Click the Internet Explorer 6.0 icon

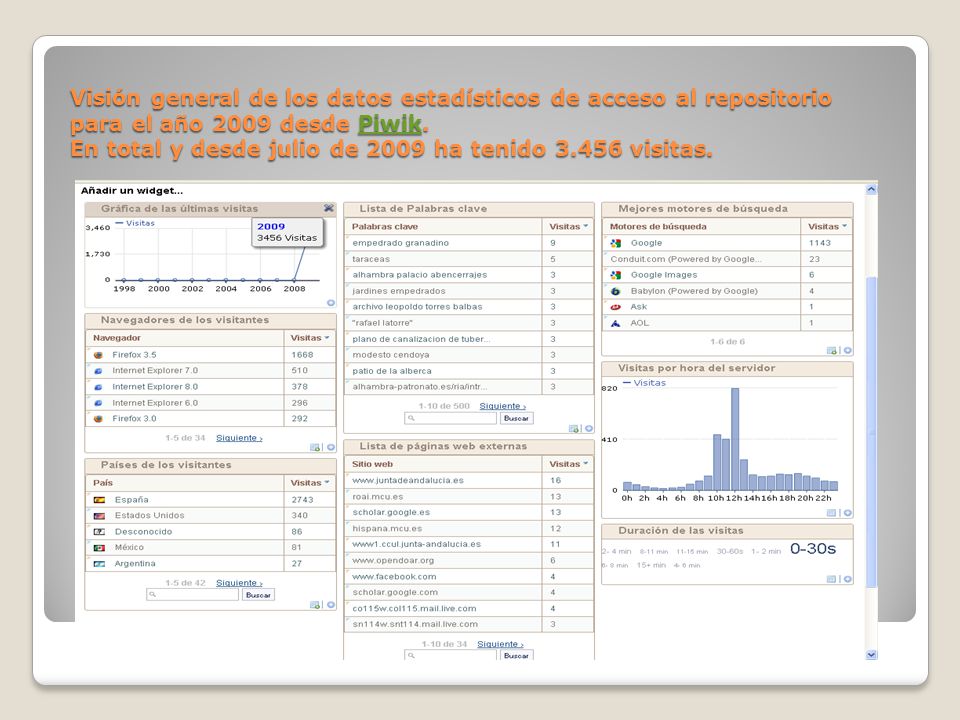[x=98, y=403]
